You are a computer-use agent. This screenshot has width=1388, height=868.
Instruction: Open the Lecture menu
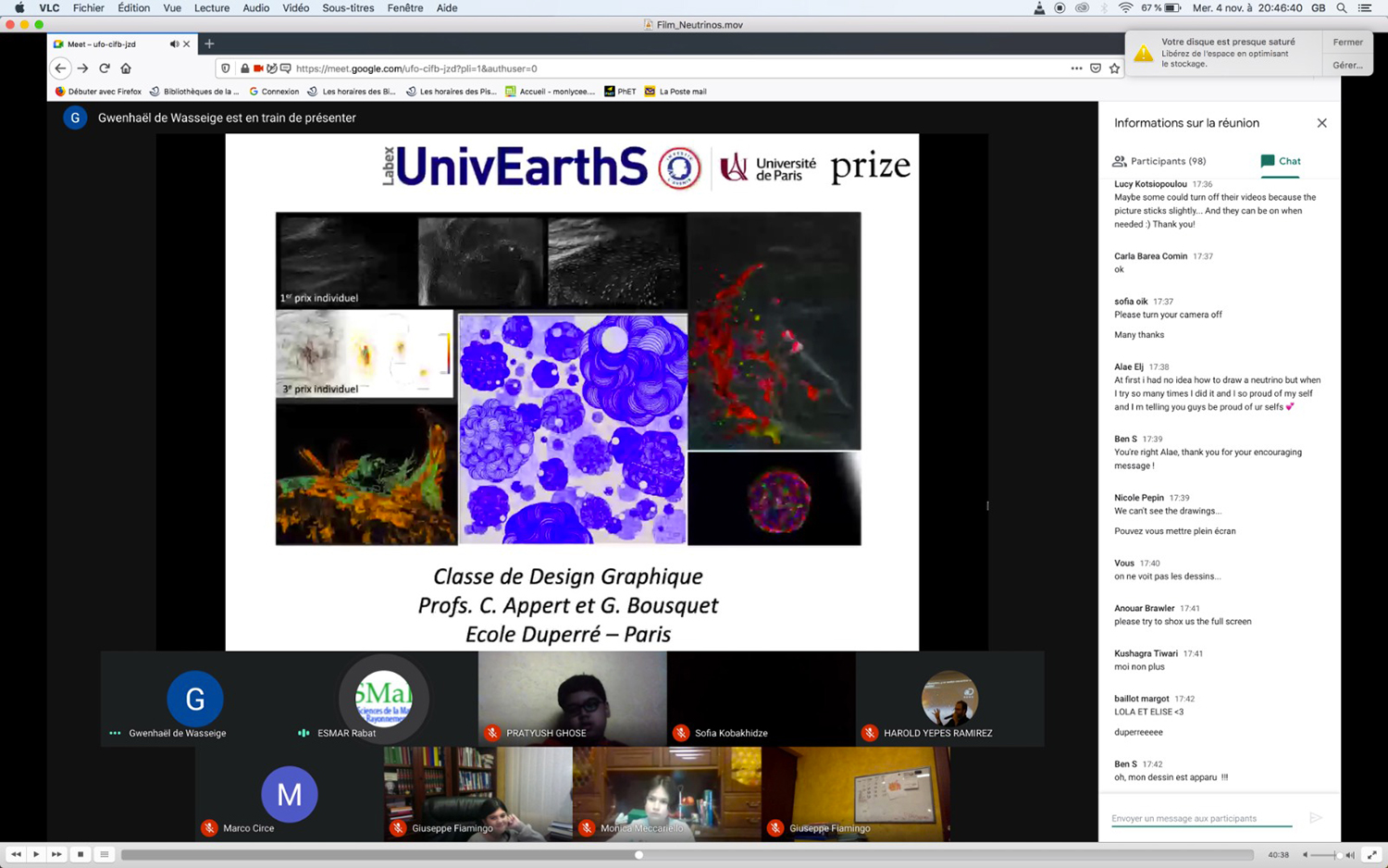coord(212,7)
